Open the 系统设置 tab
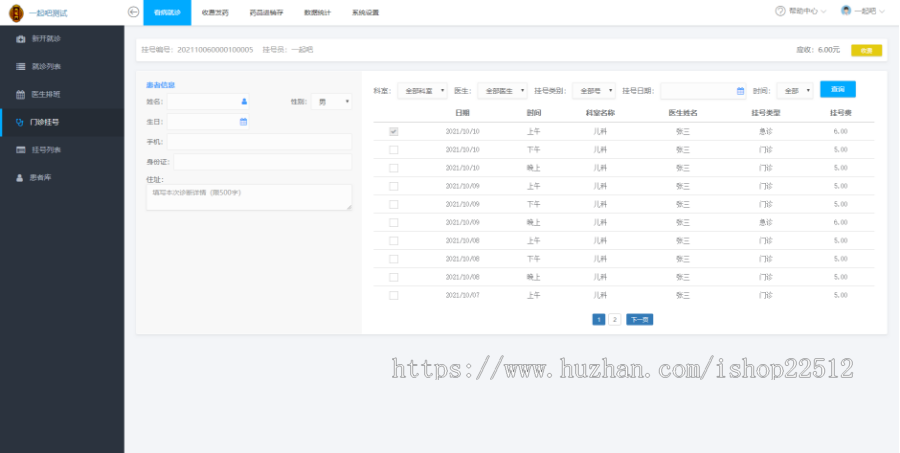 [x=365, y=12]
